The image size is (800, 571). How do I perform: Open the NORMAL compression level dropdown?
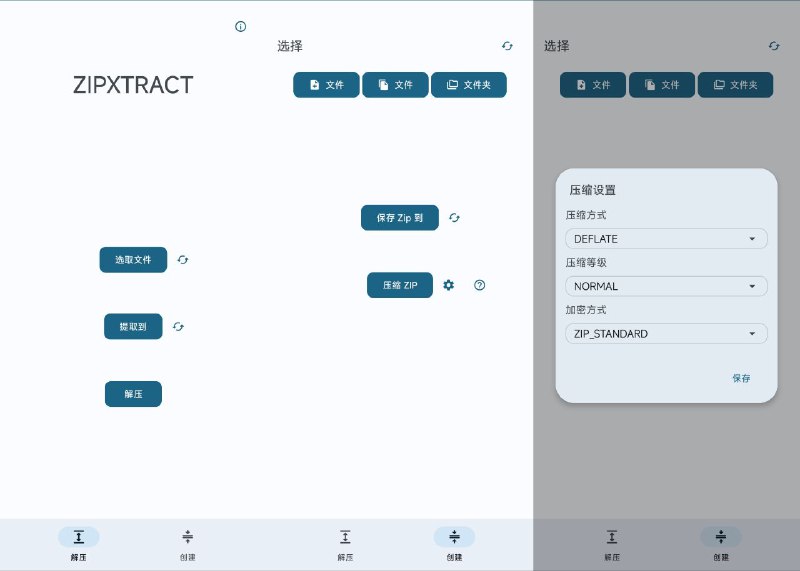666,286
